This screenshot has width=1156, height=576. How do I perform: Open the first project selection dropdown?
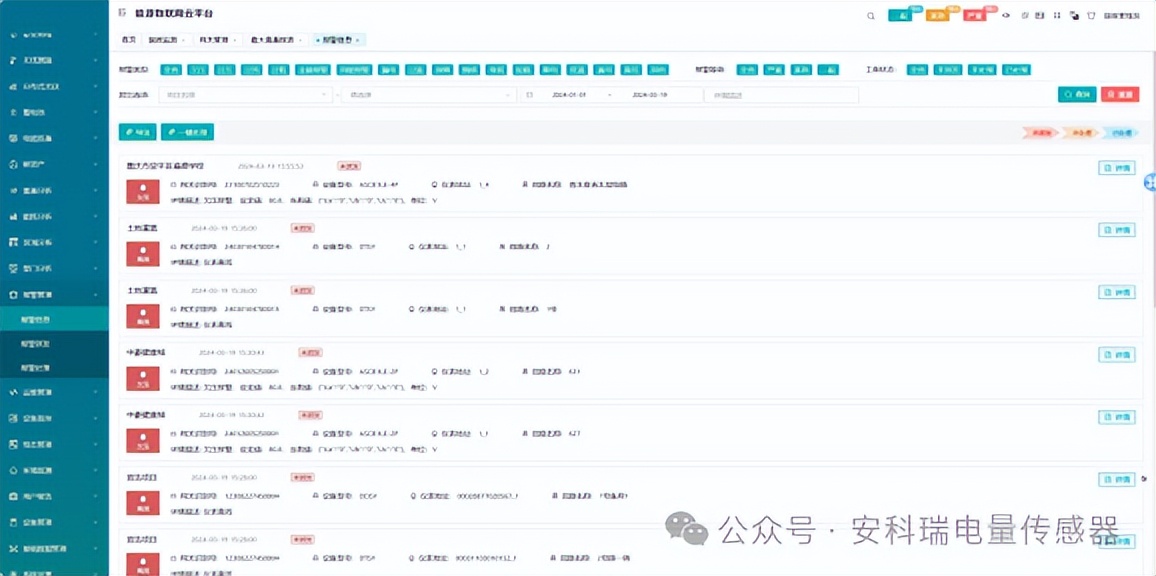click(x=246, y=95)
